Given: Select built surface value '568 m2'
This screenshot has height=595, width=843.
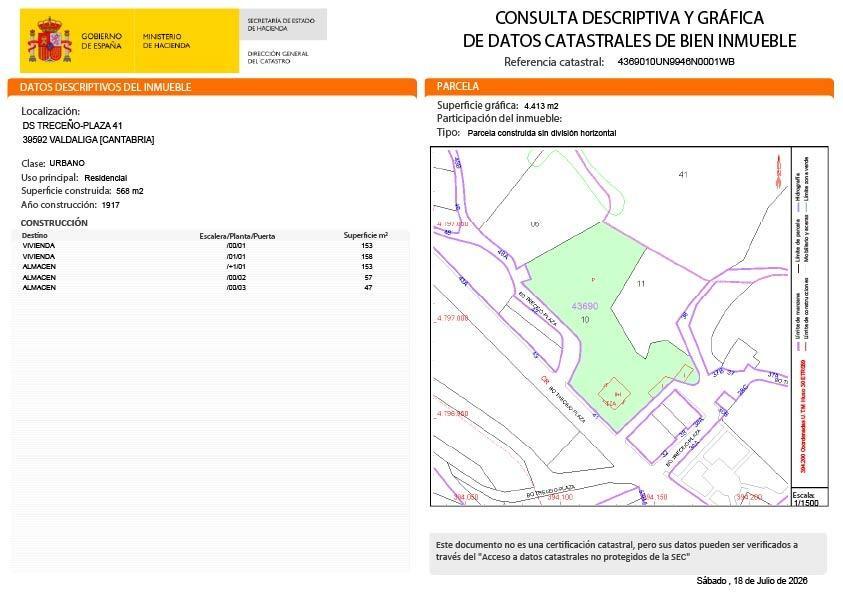Looking at the screenshot, I should tap(130, 191).
